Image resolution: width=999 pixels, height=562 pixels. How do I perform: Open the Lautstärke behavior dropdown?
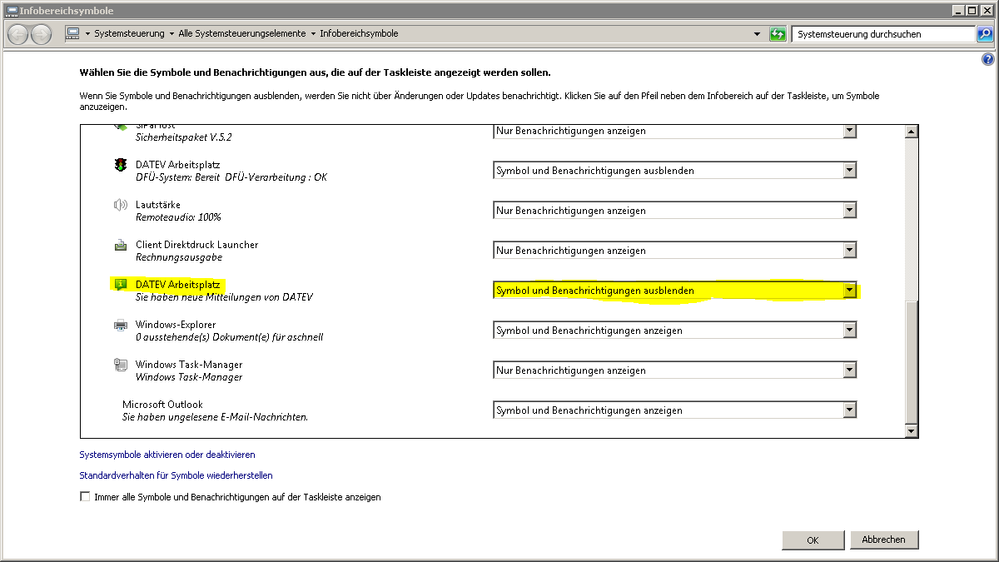click(849, 211)
